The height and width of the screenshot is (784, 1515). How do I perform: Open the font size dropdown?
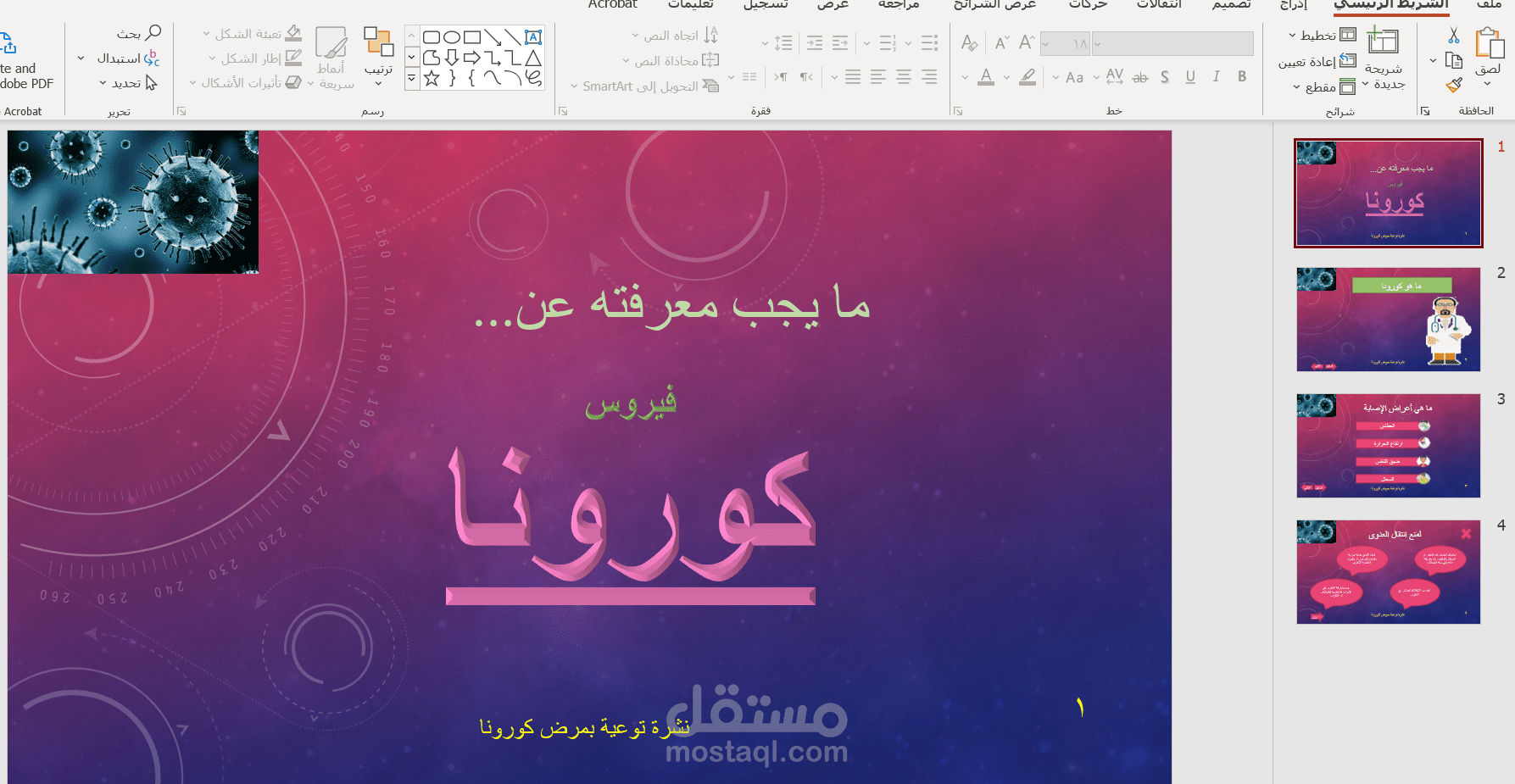pos(1046,43)
